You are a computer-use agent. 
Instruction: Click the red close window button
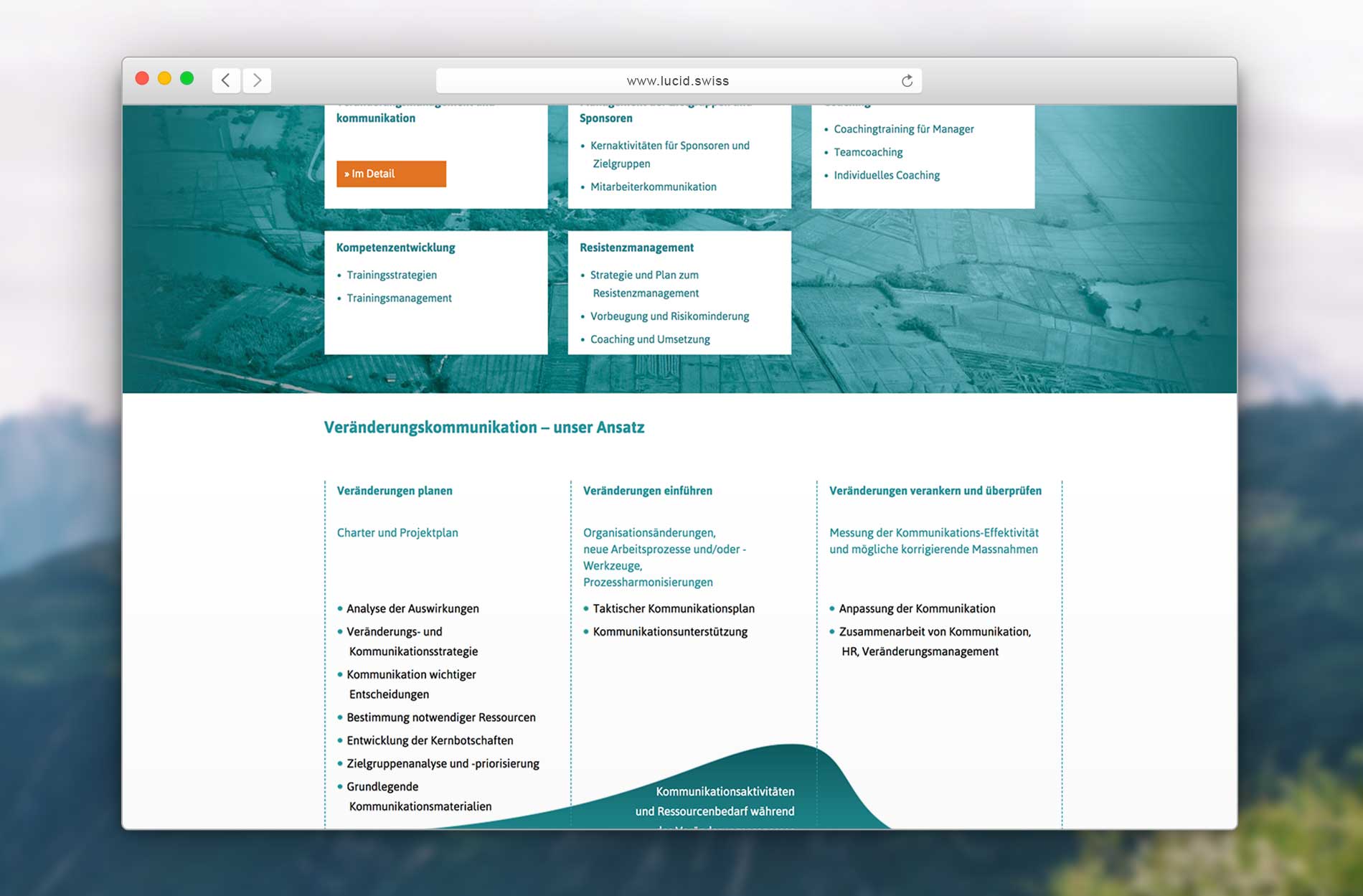click(x=142, y=78)
